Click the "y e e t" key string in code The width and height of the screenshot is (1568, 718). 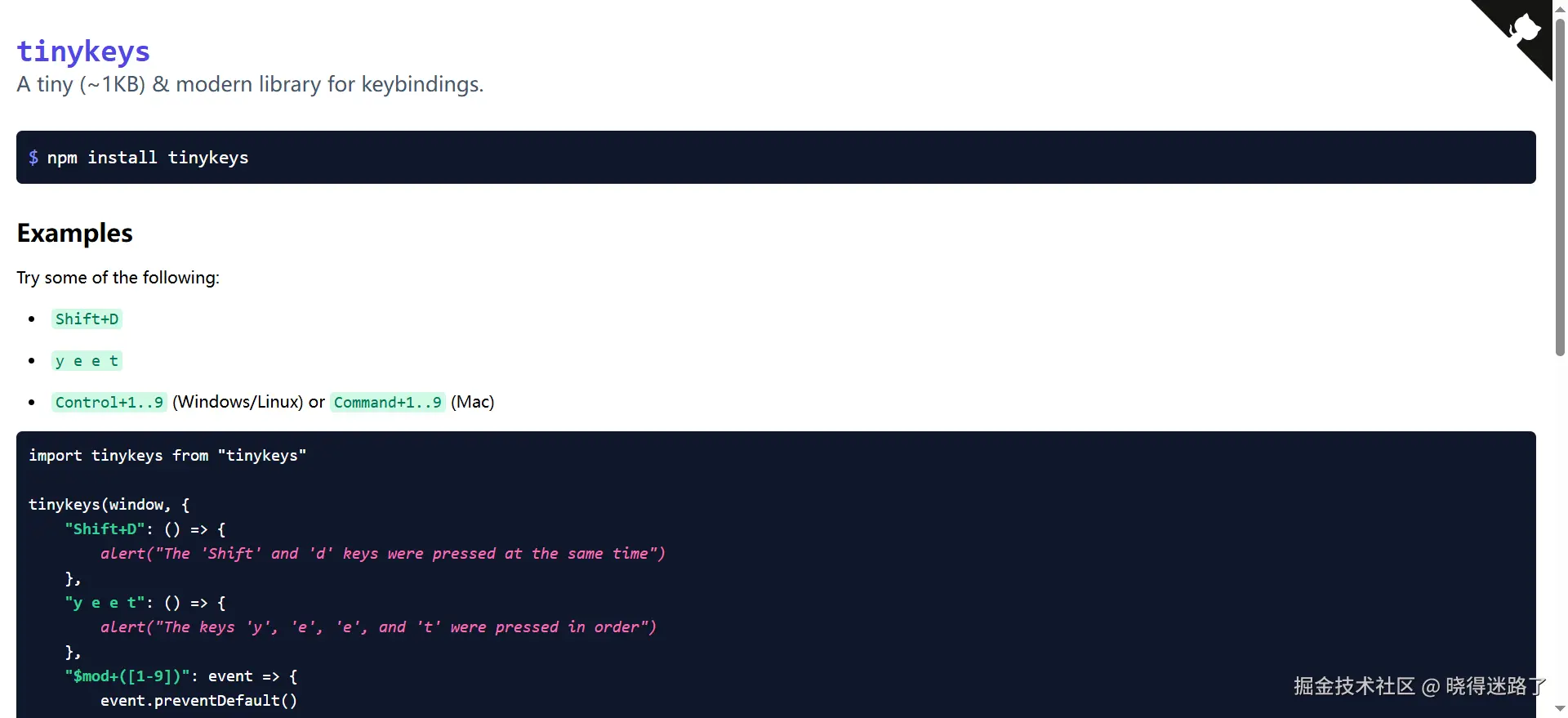point(105,602)
